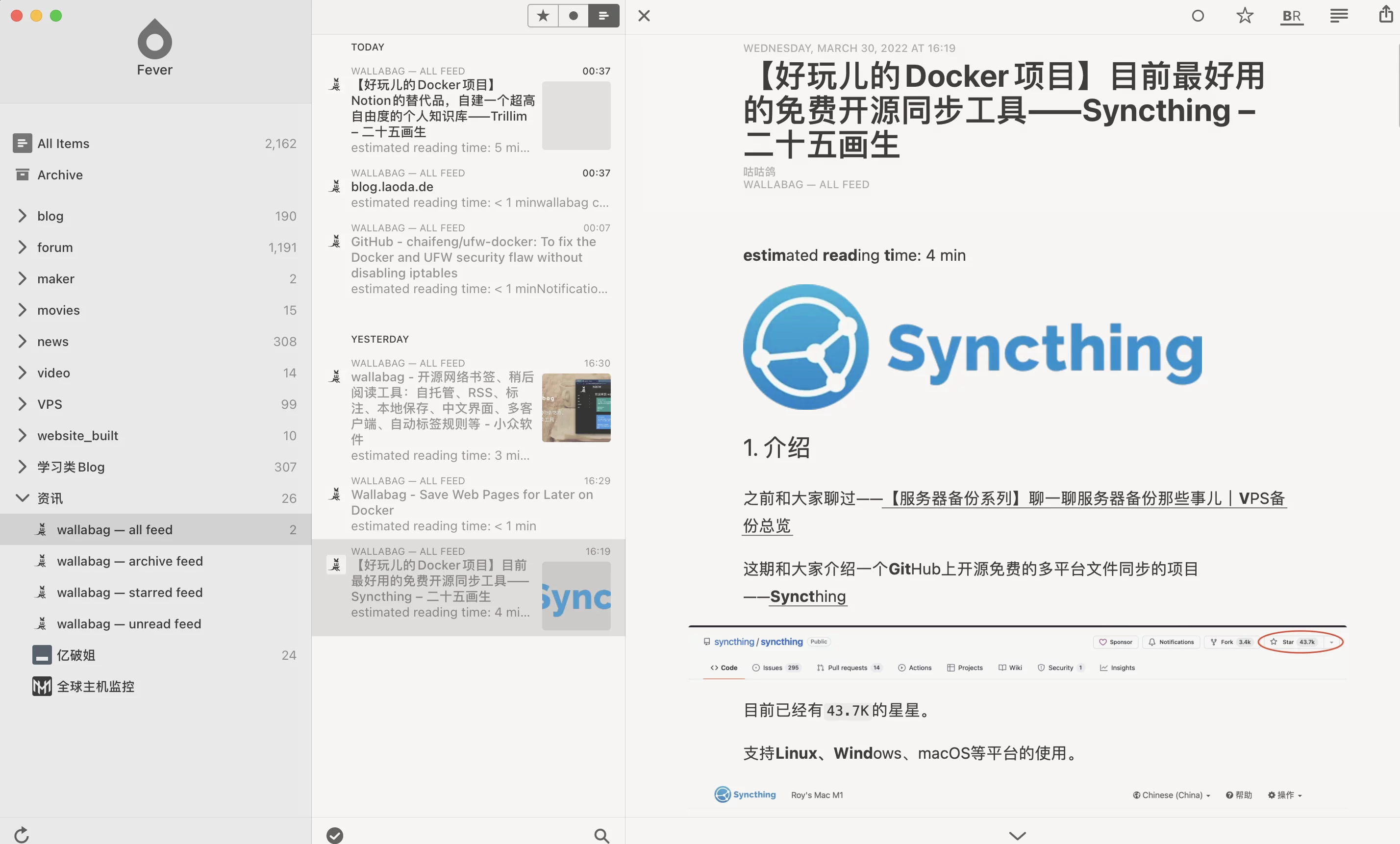Select All Items in sidebar
1400x844 pixels.
pos(63,144)
